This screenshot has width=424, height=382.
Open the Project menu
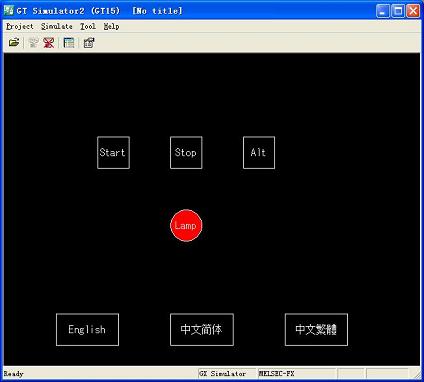point(20,26)
